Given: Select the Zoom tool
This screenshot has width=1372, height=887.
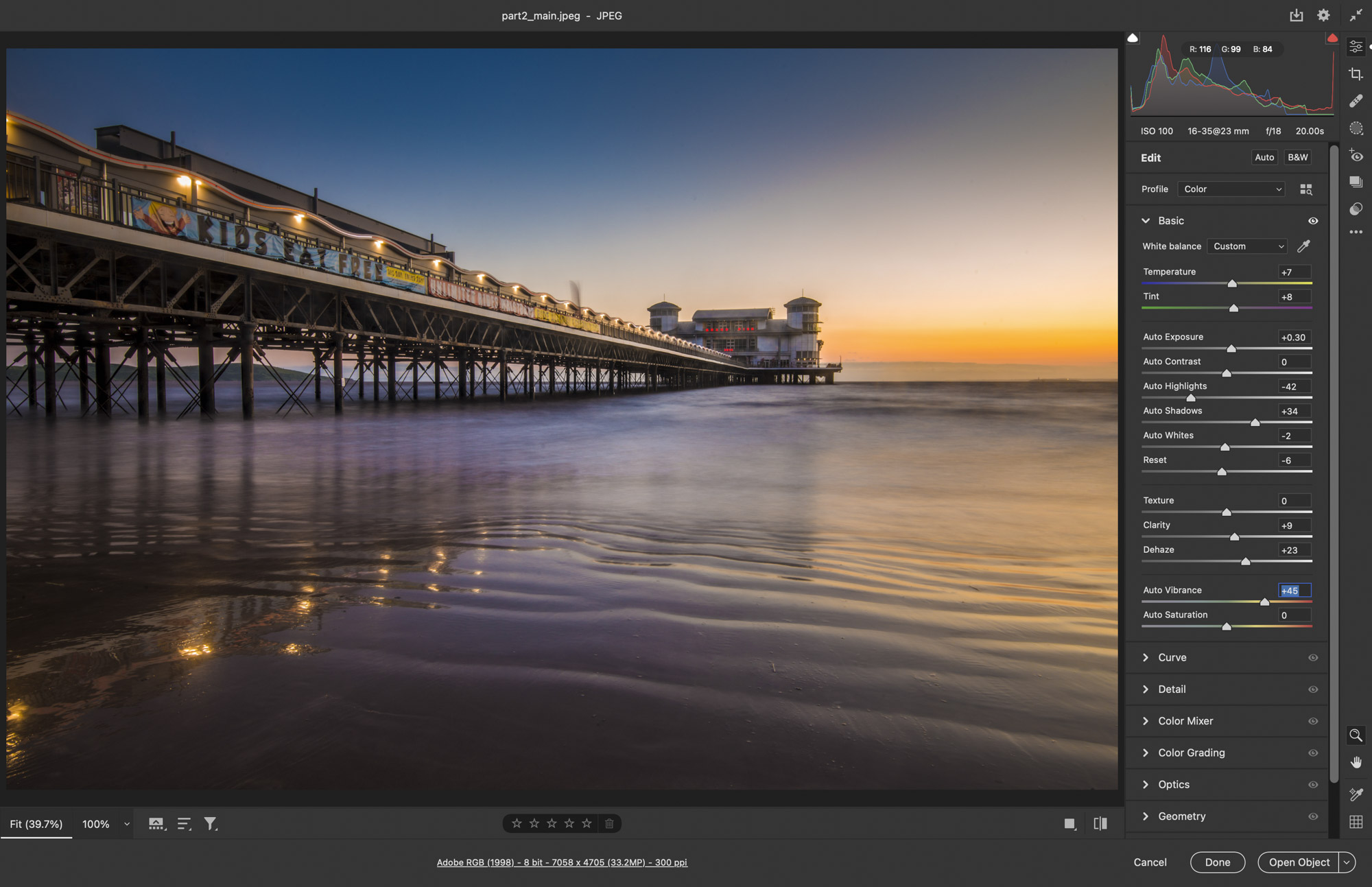Looking at the screenshot, I should pos(1356,735).
